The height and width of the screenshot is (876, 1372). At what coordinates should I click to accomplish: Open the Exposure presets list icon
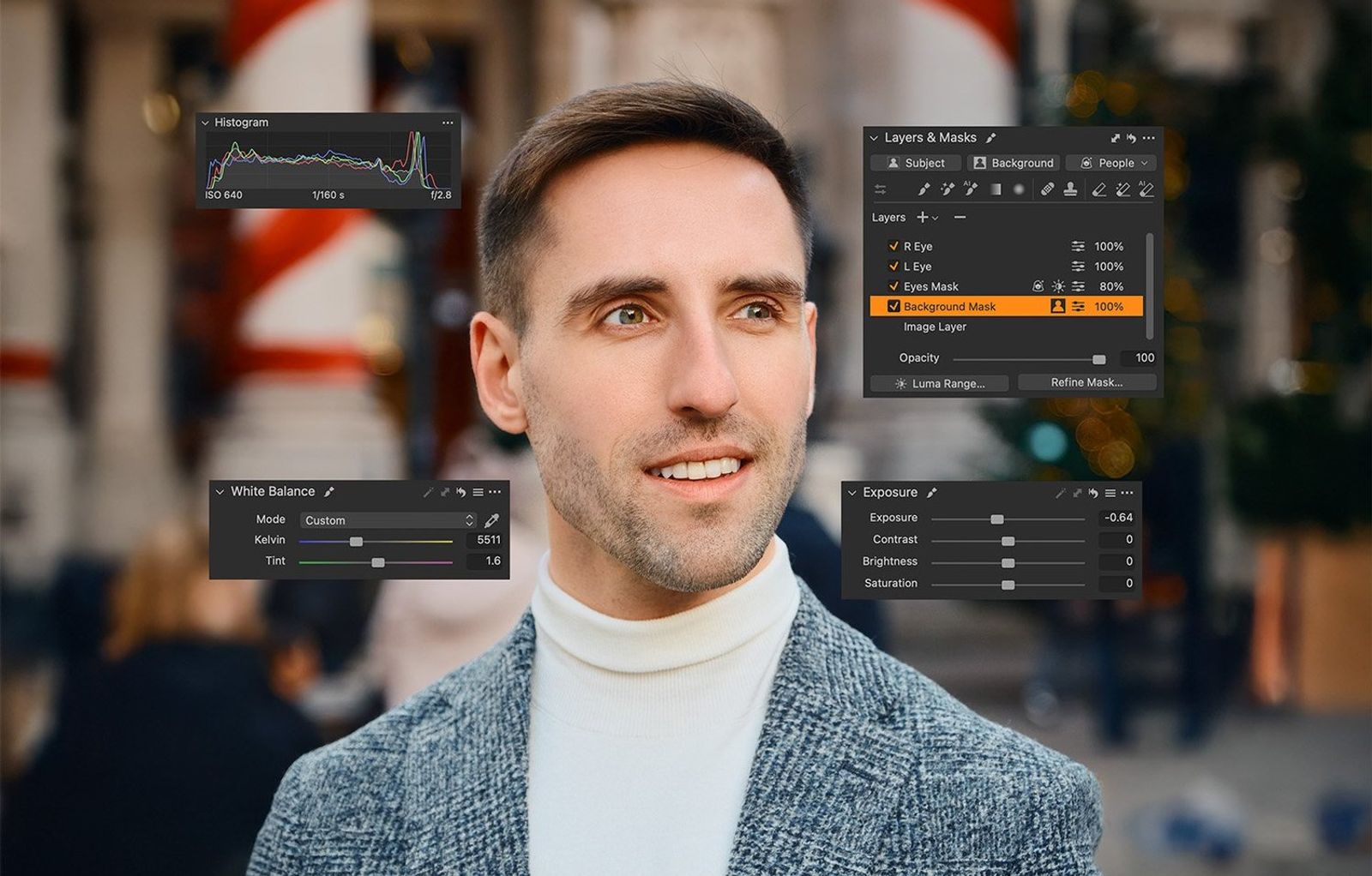[x=1110, y=493]
